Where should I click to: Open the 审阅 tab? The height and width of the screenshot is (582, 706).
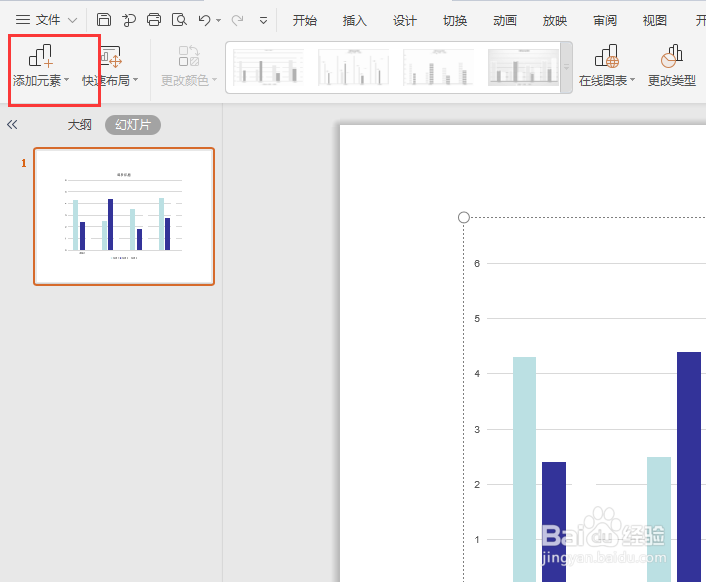605,20
